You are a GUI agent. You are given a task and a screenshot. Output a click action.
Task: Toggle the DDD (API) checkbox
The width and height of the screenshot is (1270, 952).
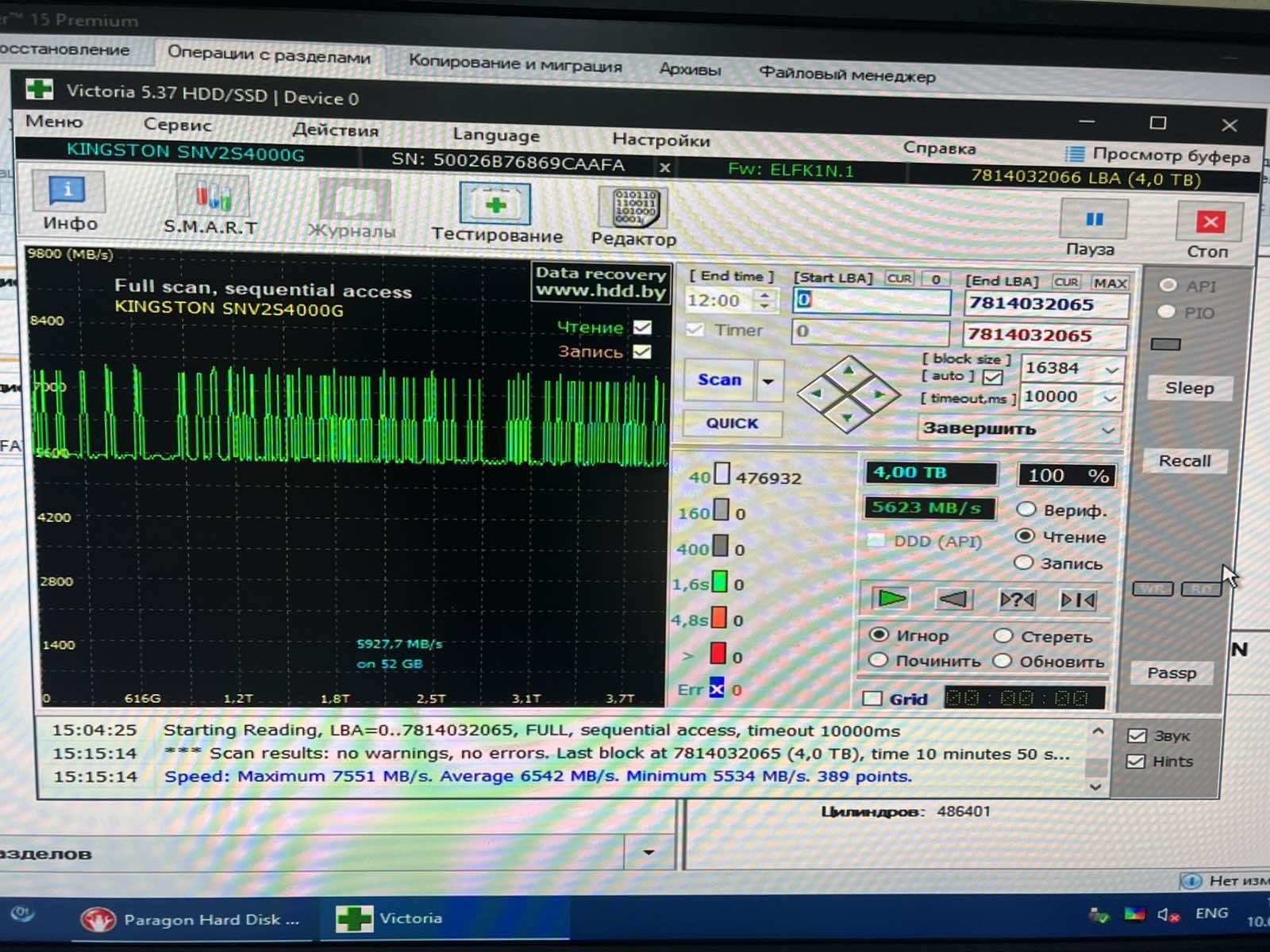pos(876,540)
